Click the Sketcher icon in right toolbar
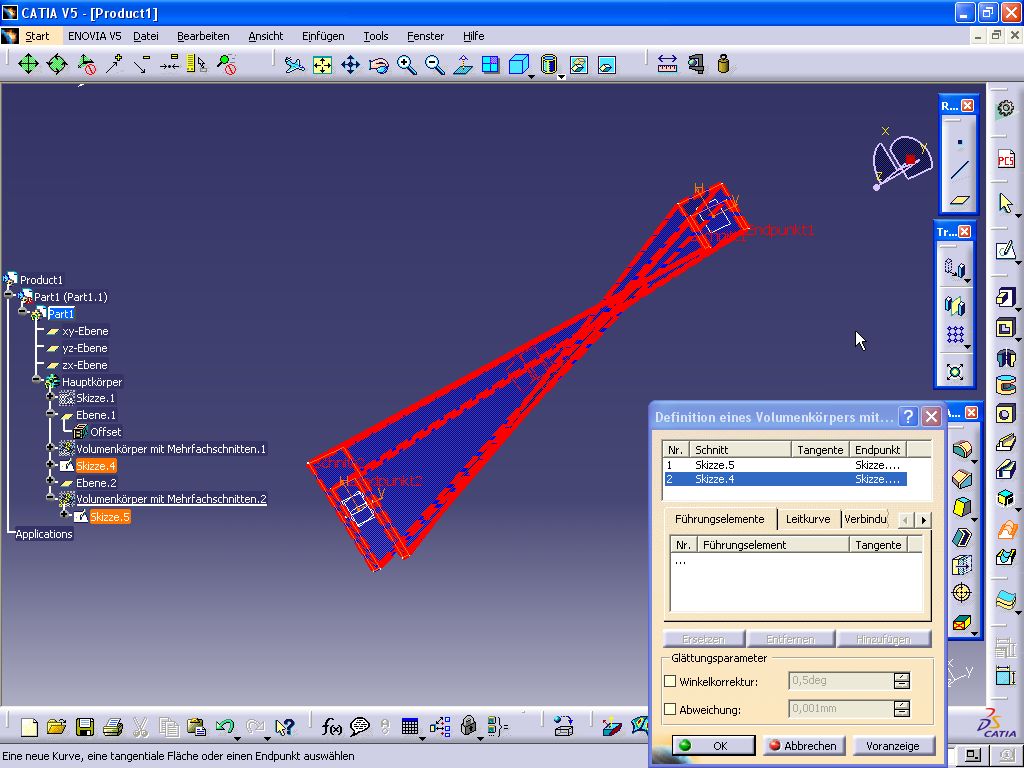This screenshot has width=1024, height=768. pyautogui.click(x=1006, y=250)
